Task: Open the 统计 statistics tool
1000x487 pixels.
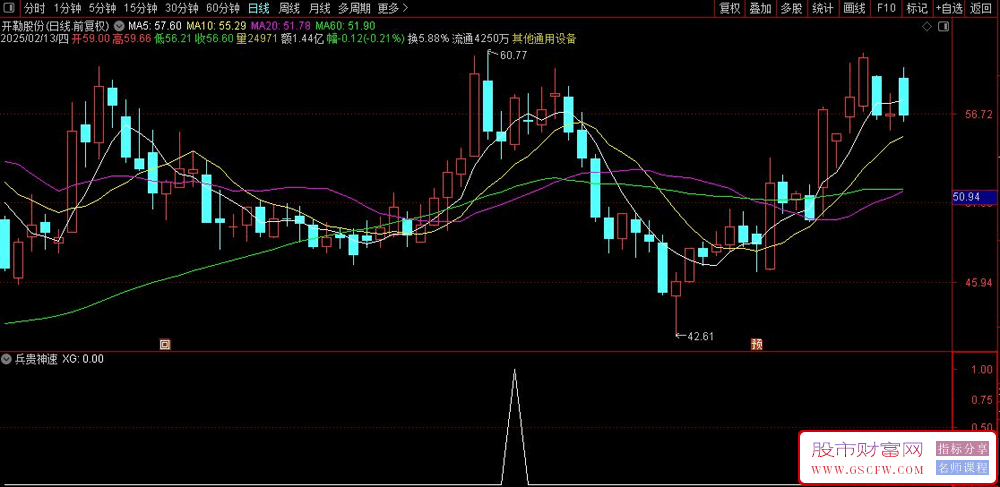Action: (x=823, y=8)
